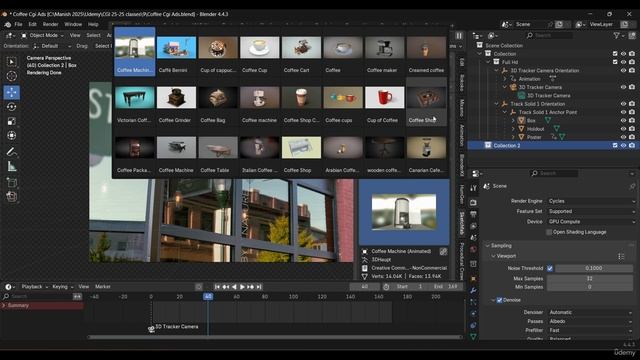Open the Tool properties tab icon
Viewport: 640px width, 360px height.
coord(473,188)
